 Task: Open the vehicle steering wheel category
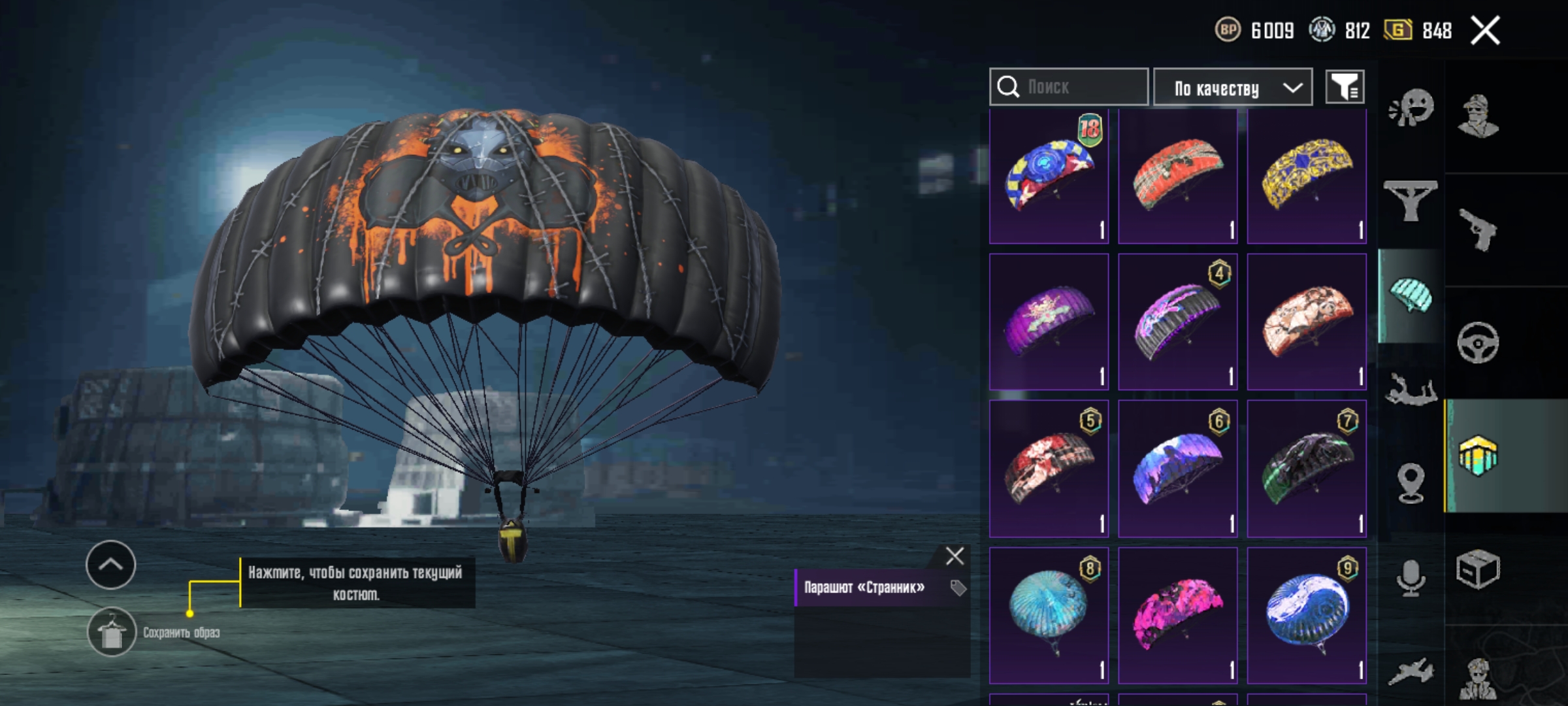1478,343
